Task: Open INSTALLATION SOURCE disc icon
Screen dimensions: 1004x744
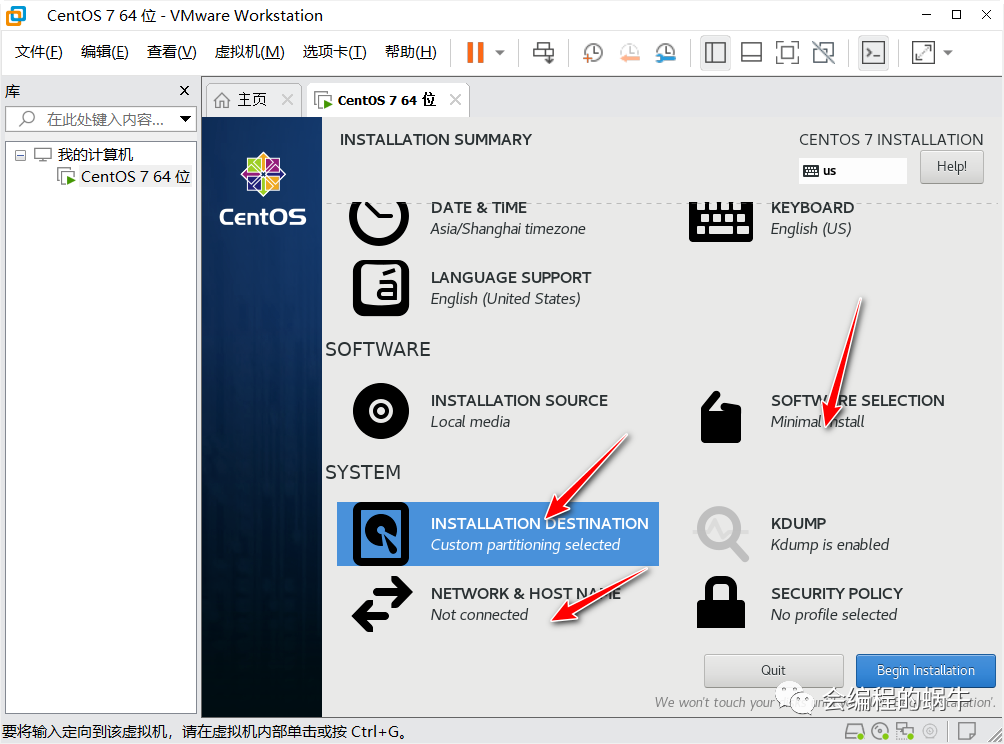Action: [x=381, y=411]
